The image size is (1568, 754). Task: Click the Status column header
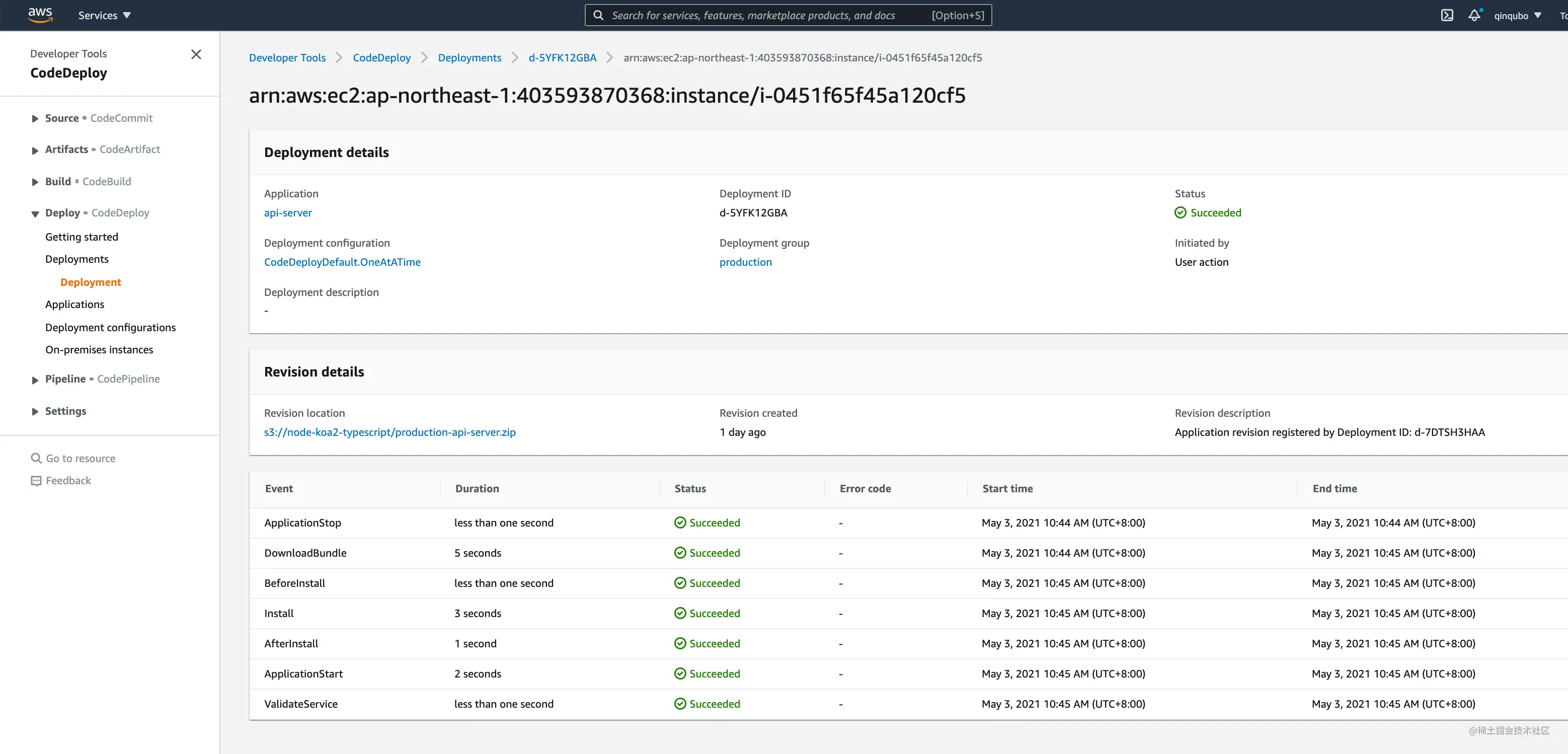pos(690,488)
